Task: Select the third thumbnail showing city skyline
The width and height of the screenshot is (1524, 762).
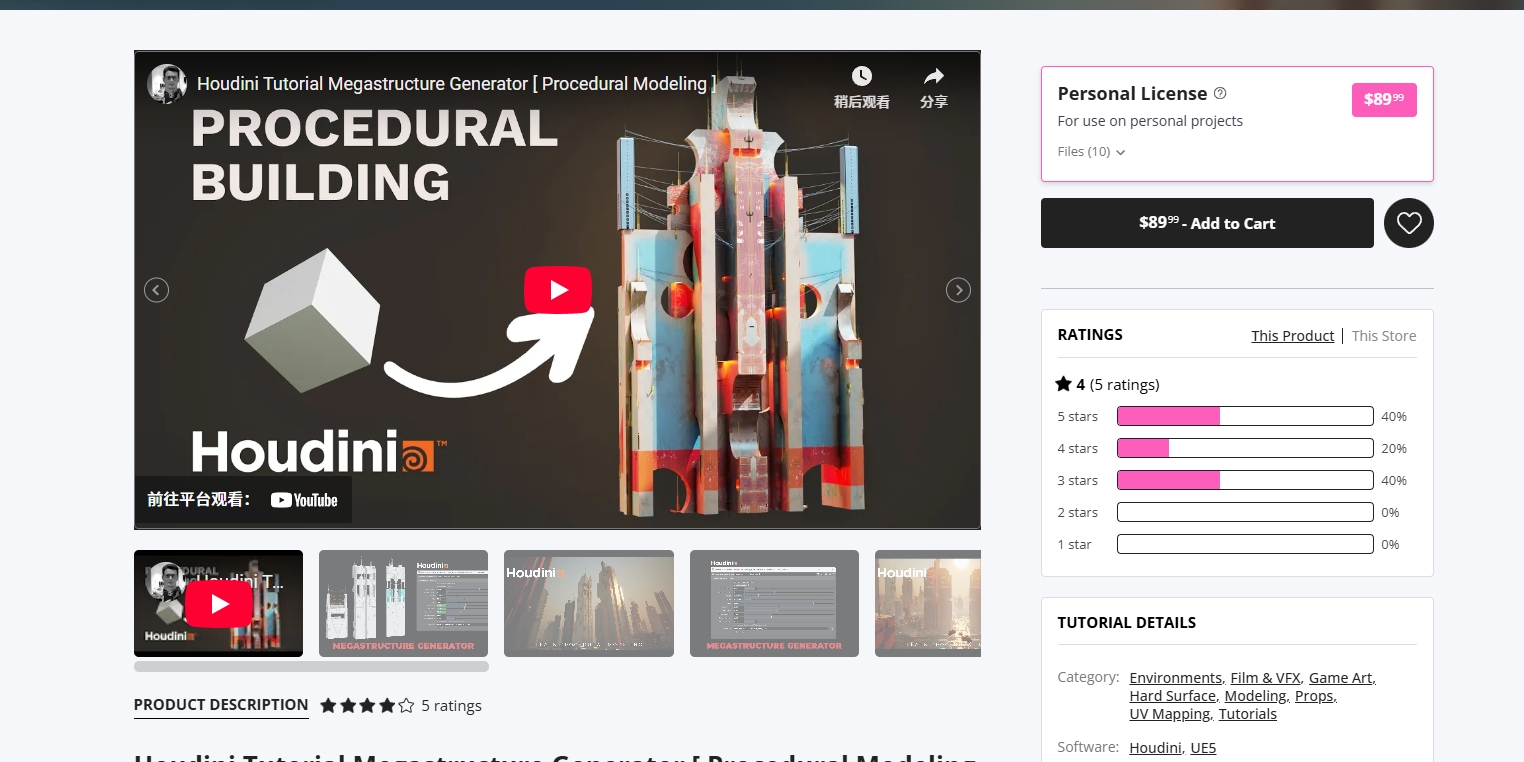Action: pyautogui.click(x=589, y=603)
